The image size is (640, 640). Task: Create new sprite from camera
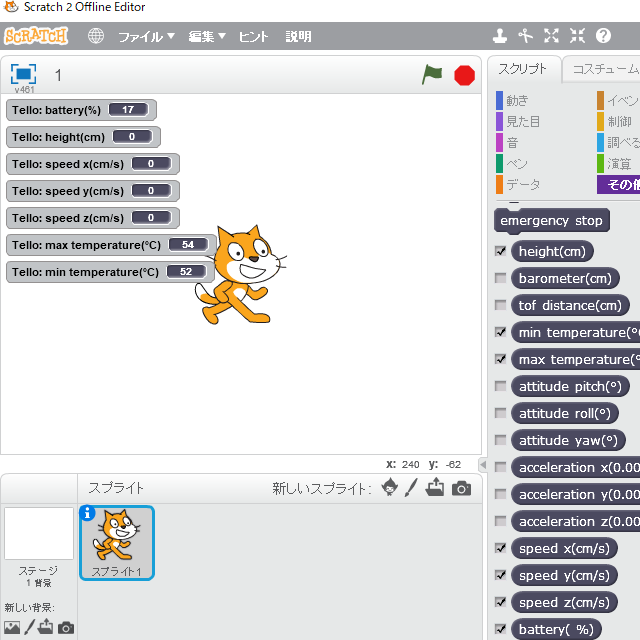[461, 488]
